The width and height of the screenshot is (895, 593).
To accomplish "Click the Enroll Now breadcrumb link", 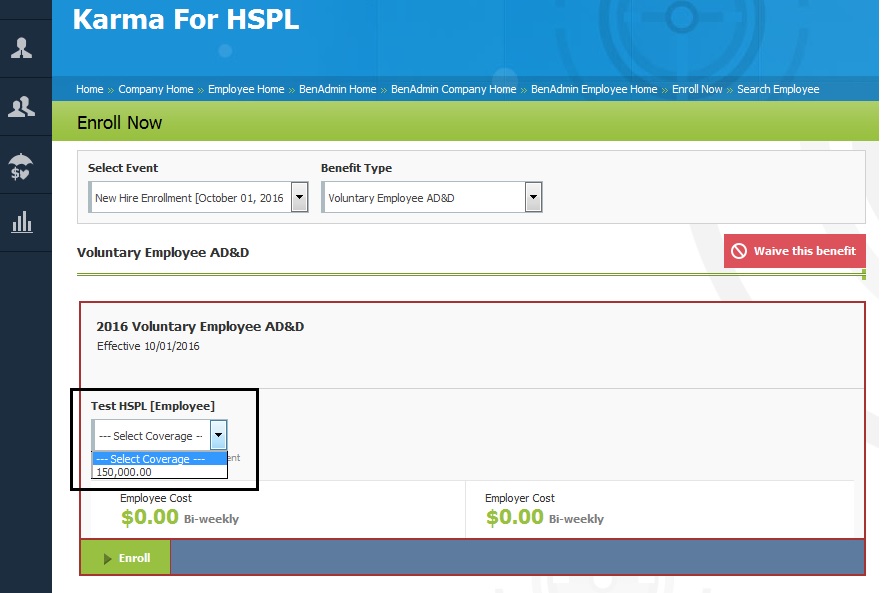I will click(x=697, y=89).
